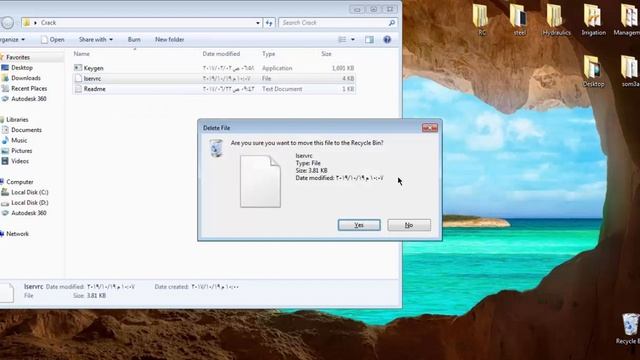Click the change view icon
This screenshot has height=360, width=640.
[x=342, y=40]
